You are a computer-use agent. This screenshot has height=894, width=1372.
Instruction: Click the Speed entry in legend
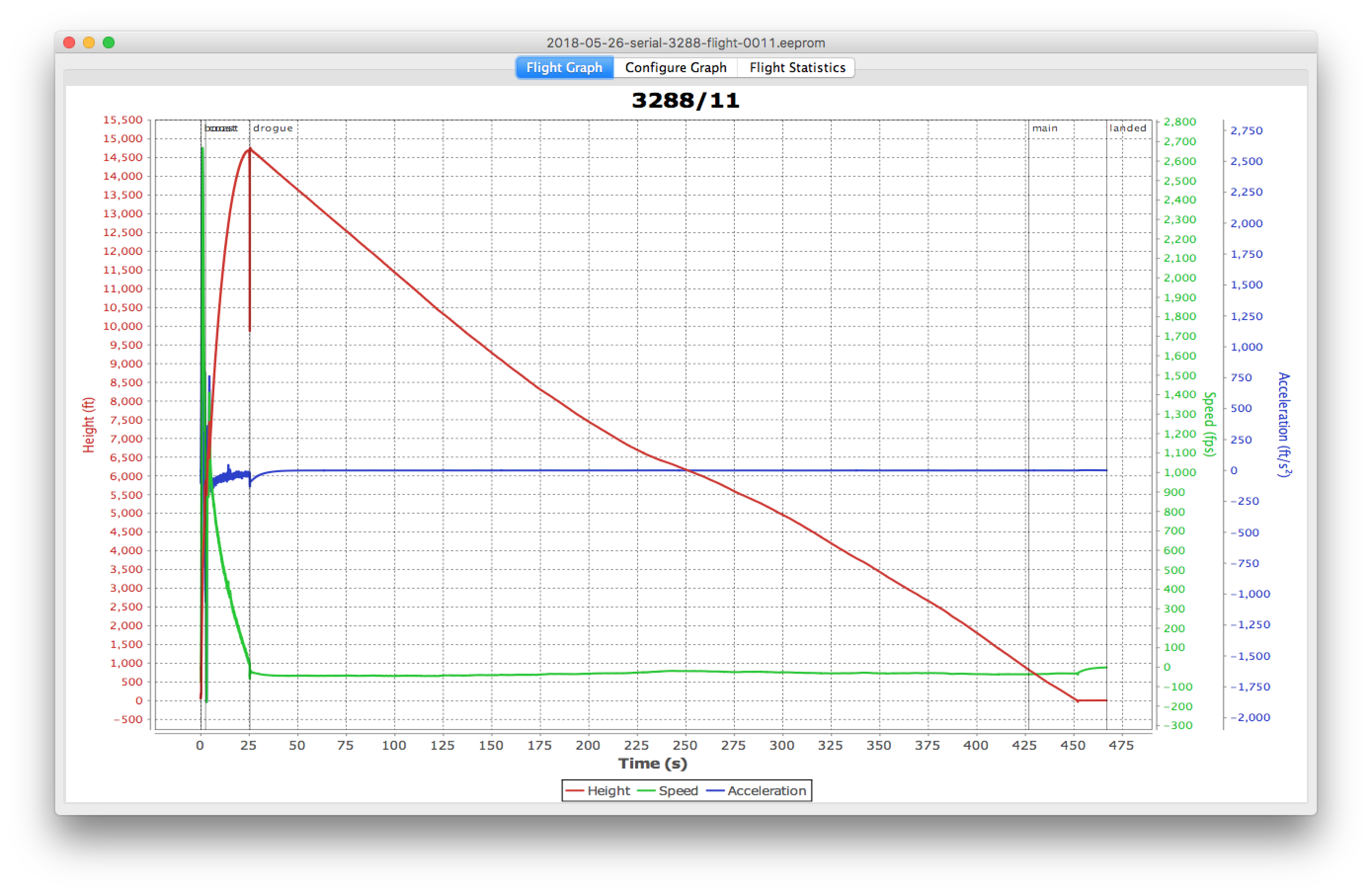click(x=678, y=791)
